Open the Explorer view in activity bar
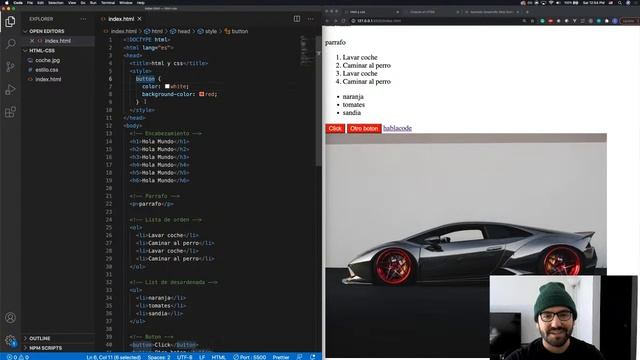This screenshot has height=360, width=640. click(10, 22)
